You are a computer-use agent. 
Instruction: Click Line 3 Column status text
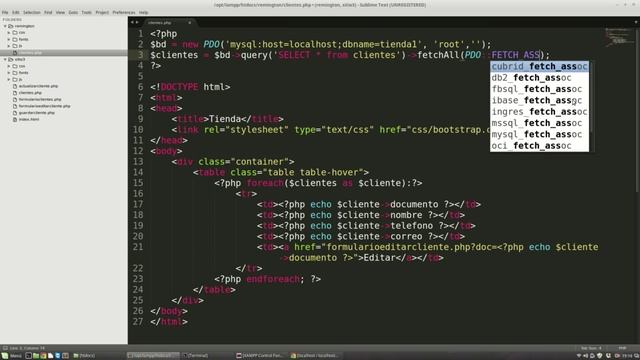[x=27, y=348]
